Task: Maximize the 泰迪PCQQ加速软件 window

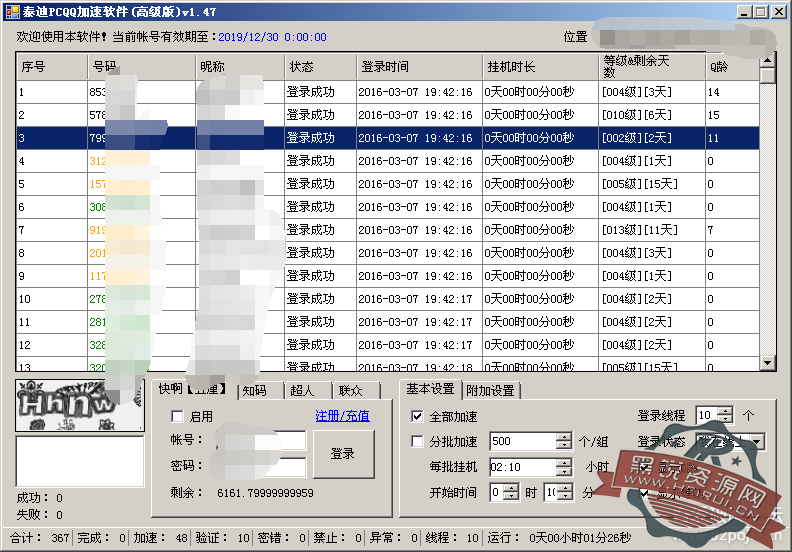Action: coord(761,12)
